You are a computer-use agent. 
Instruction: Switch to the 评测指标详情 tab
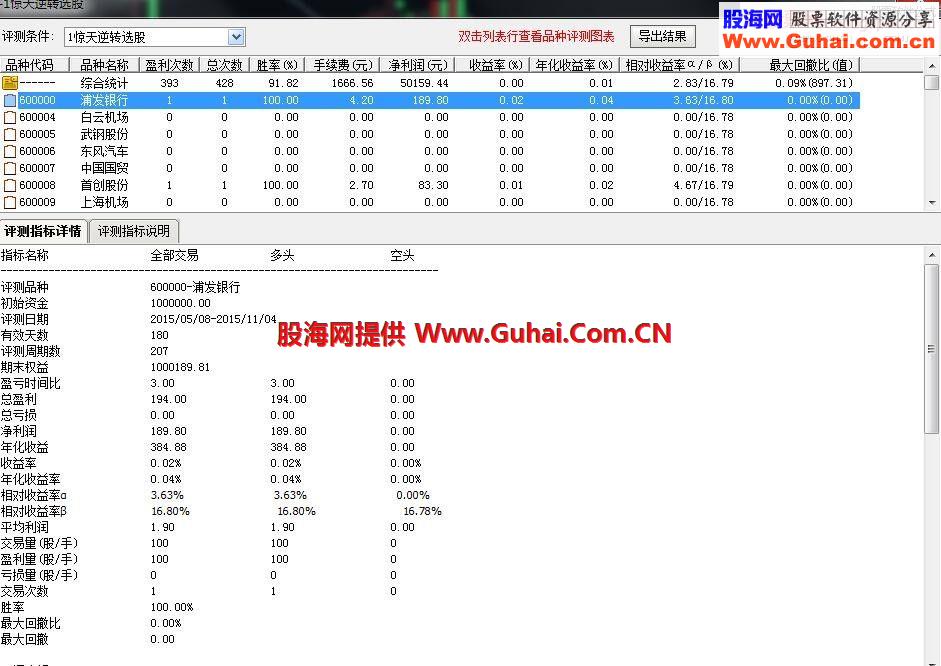coord(43,232)
